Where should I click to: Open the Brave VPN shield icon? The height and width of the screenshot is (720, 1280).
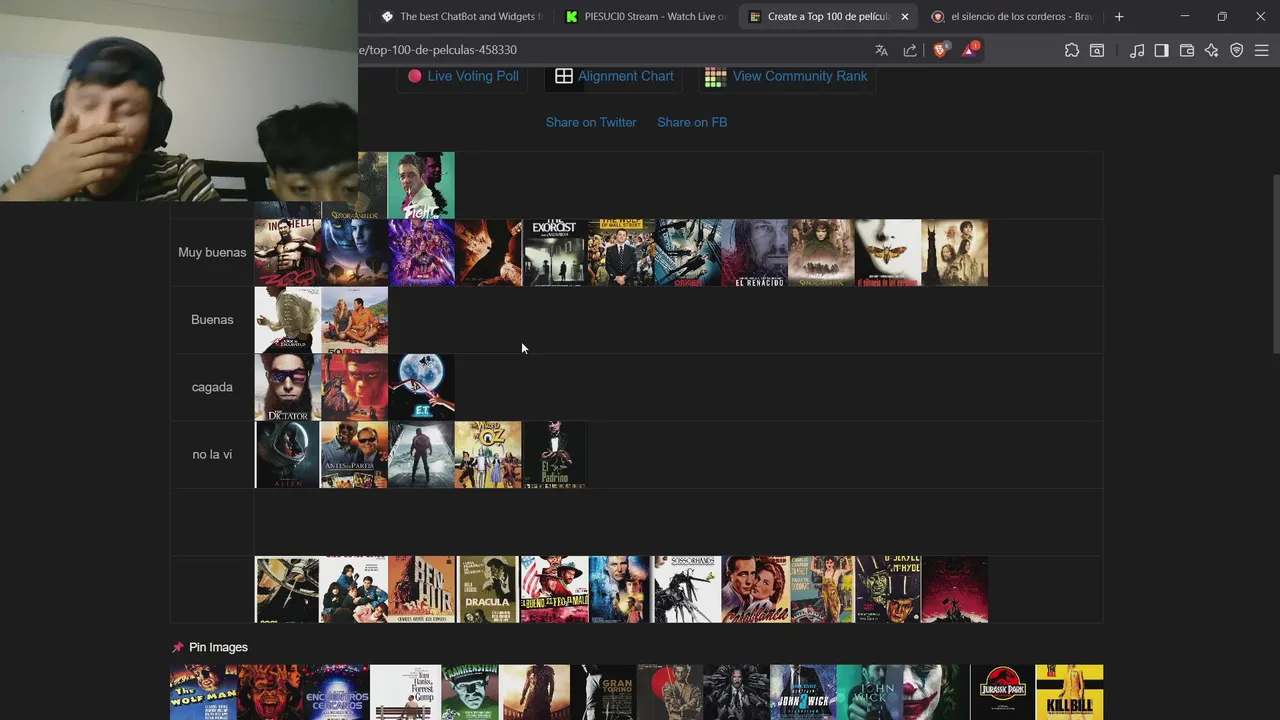1237,50
